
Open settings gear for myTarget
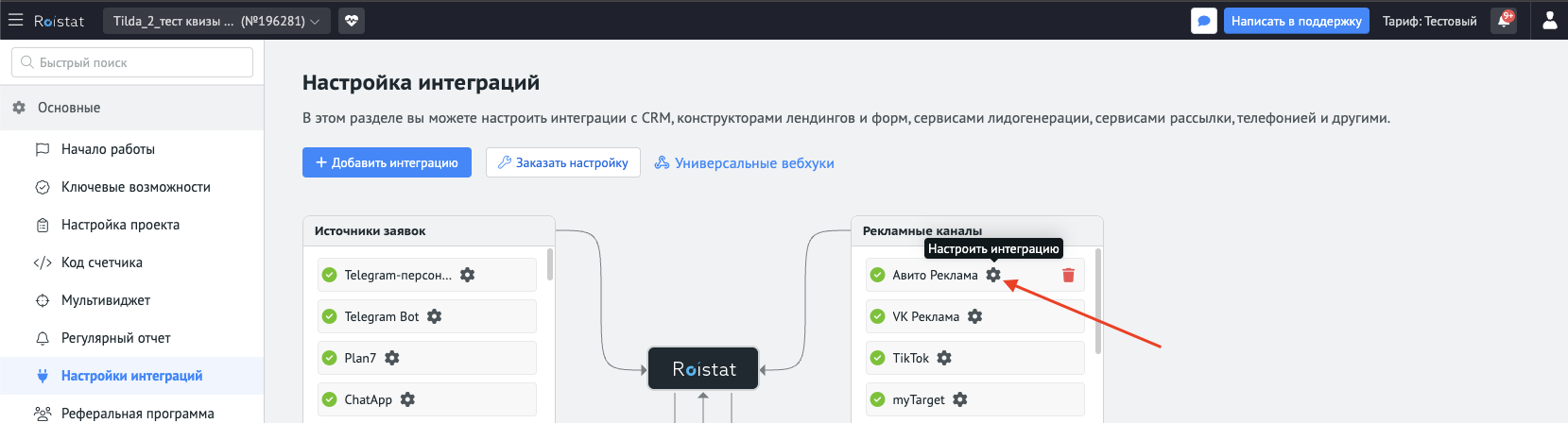coord(960,399)
